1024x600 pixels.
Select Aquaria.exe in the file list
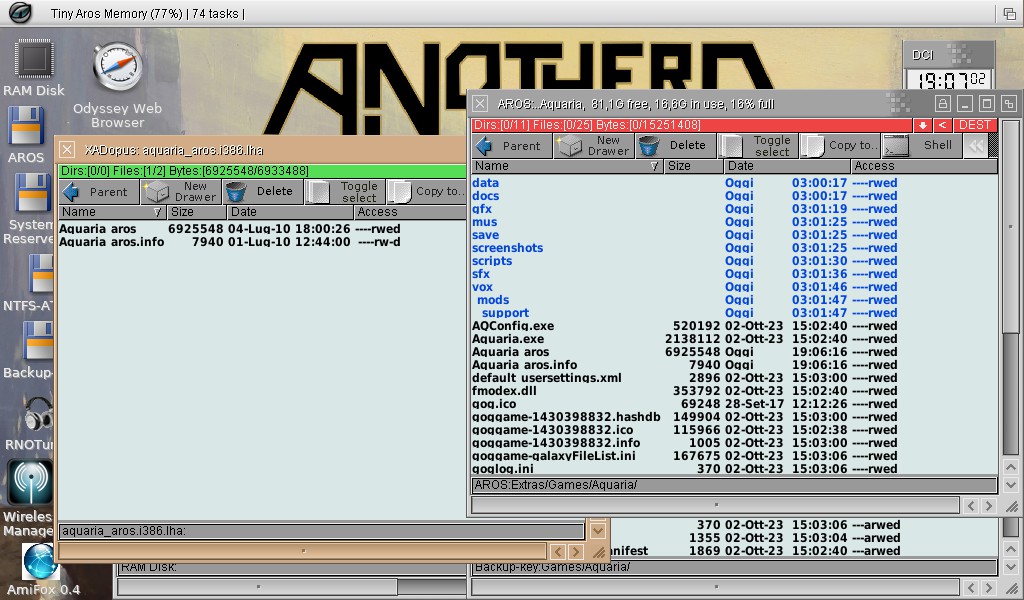pyautogui.click(x=508, y=339)
